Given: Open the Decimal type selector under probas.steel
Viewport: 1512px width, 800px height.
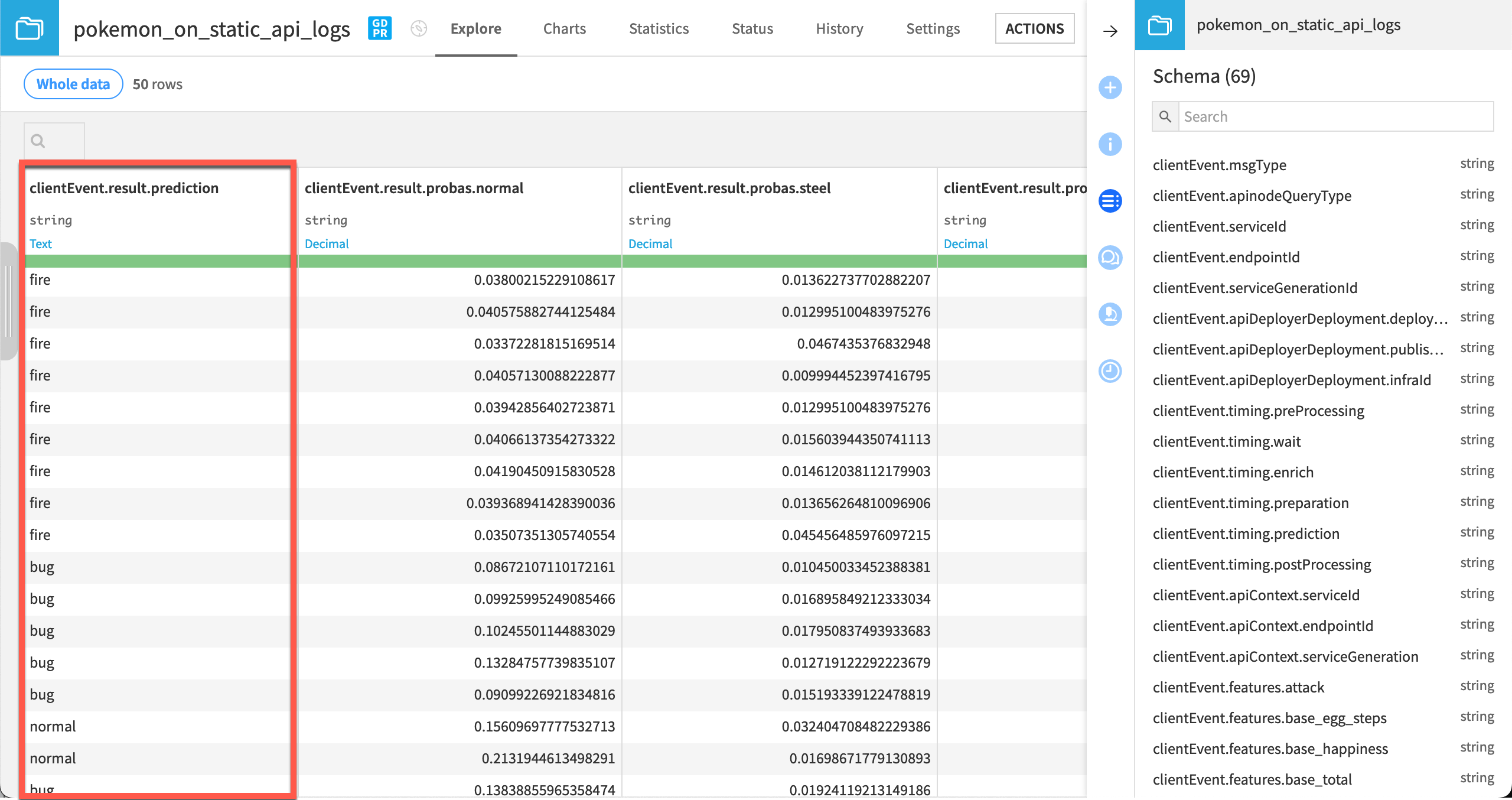Looking at the screenshot, I should (650, 243).
